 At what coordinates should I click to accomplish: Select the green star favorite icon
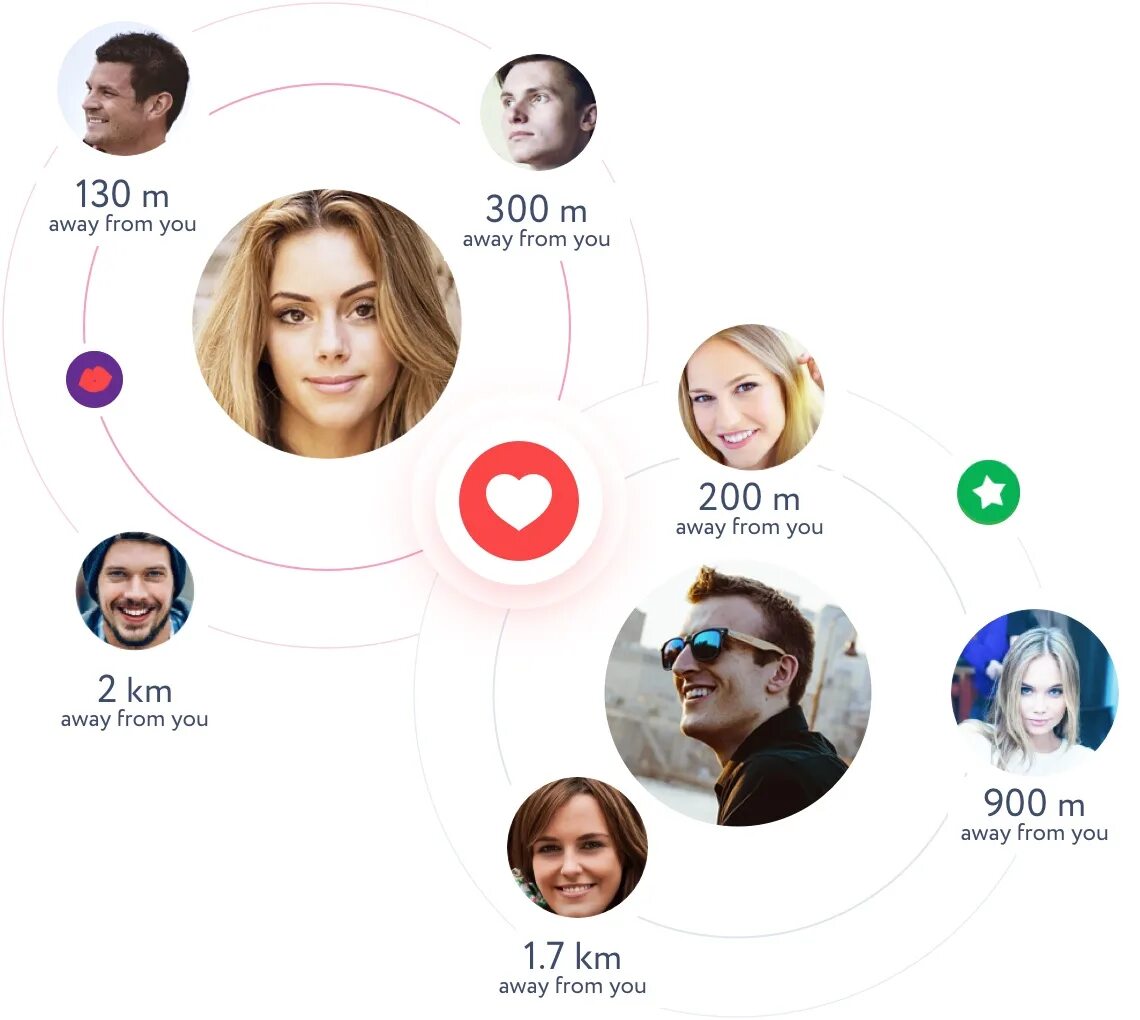[x=988, y=492]
